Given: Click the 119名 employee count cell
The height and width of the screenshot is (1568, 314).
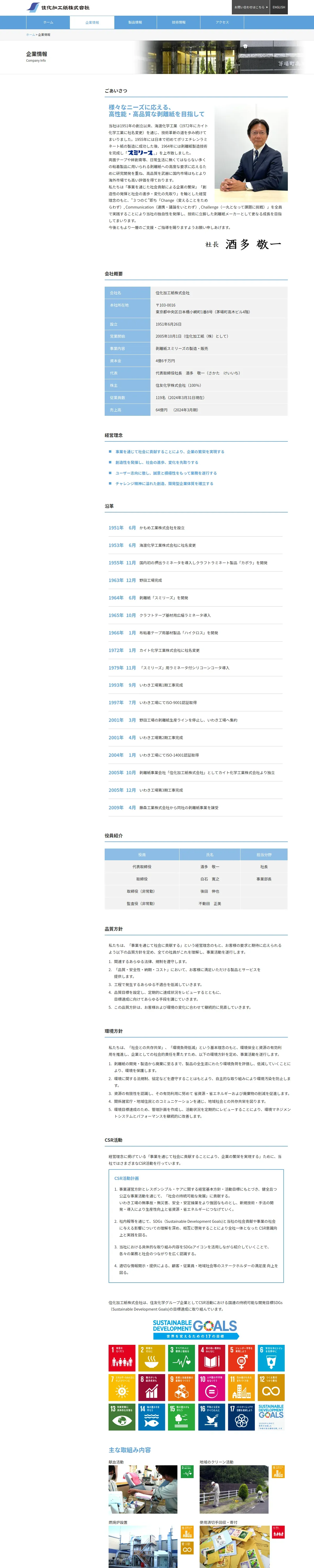Looking at the screenshot, I should (219, 397).
